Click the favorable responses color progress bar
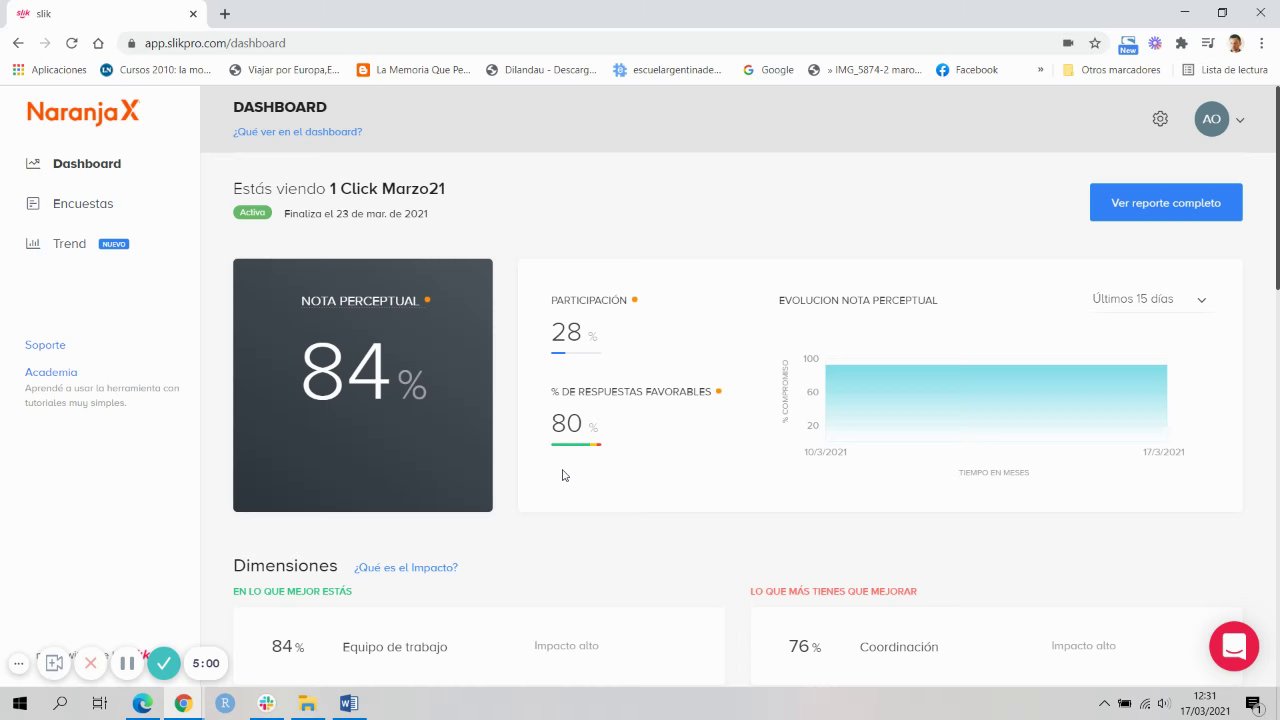1280x720 pixels. [576, 444]
